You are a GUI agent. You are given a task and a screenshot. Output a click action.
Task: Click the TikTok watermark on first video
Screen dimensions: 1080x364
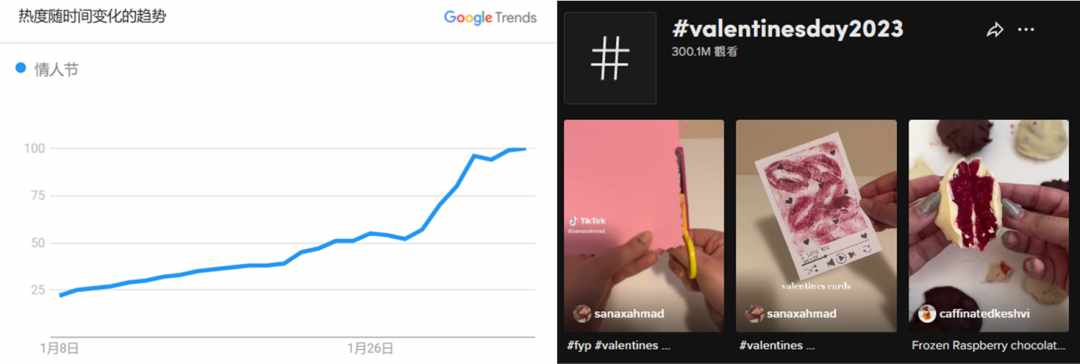(587, 222)
